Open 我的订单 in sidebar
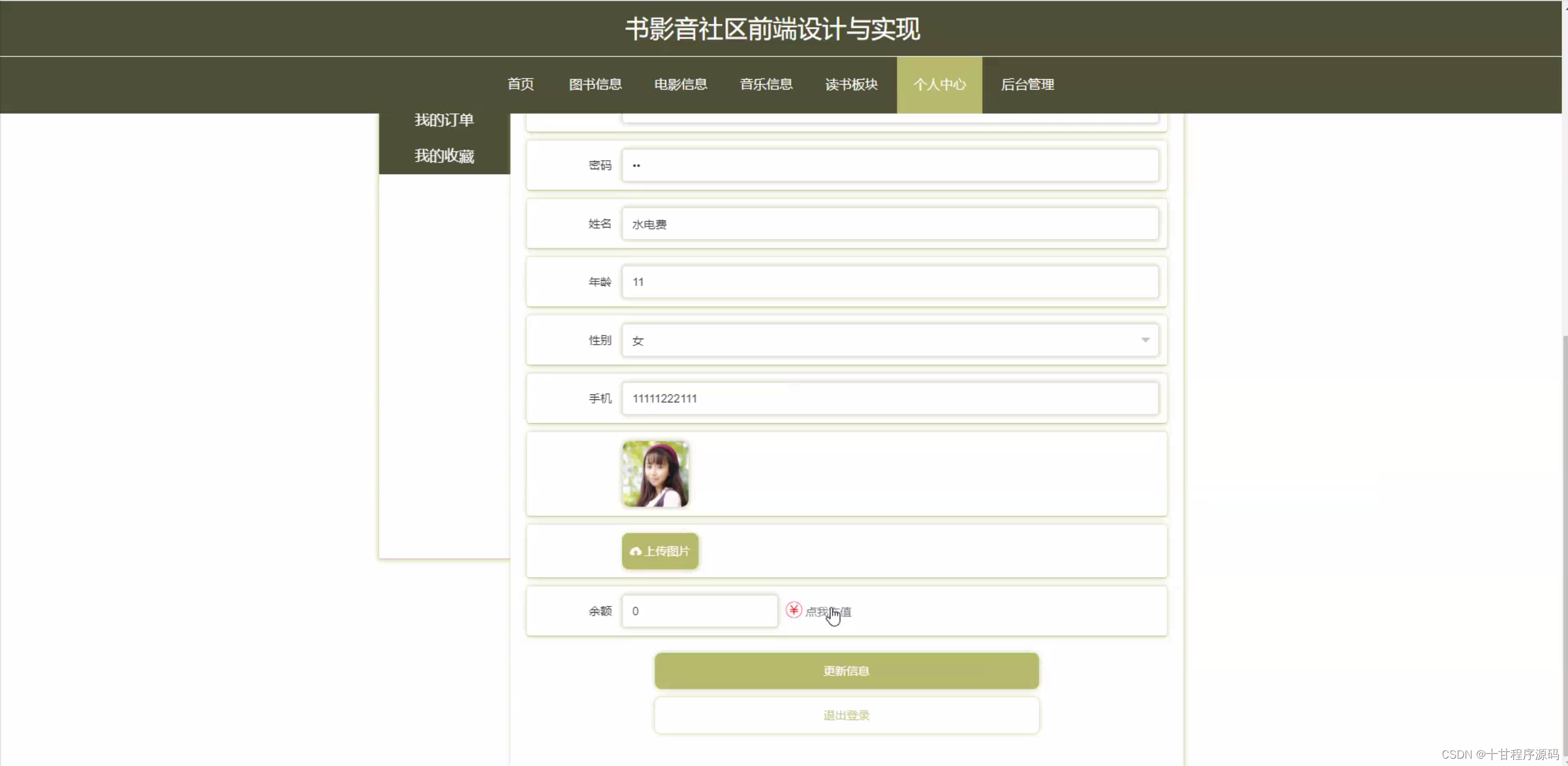The width and height of the screenshot is (1568, 766). [444, 120]
